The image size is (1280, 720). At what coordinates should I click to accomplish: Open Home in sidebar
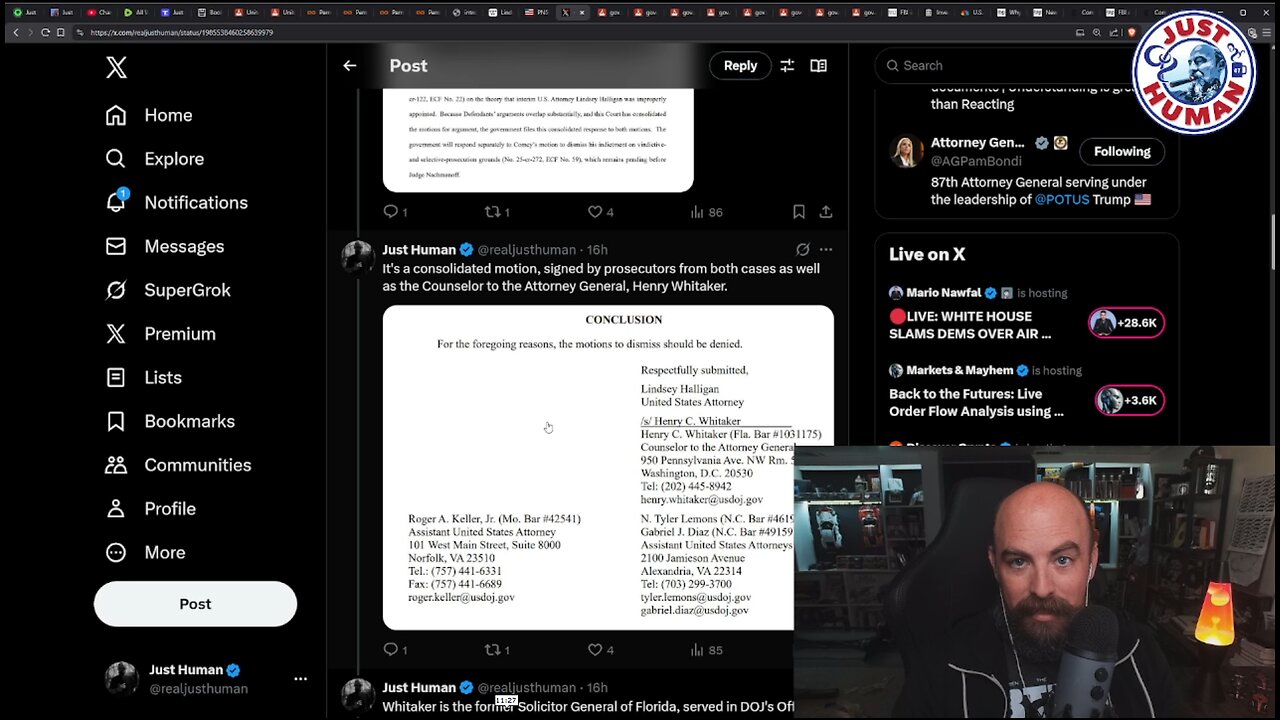tap(149, 115)
